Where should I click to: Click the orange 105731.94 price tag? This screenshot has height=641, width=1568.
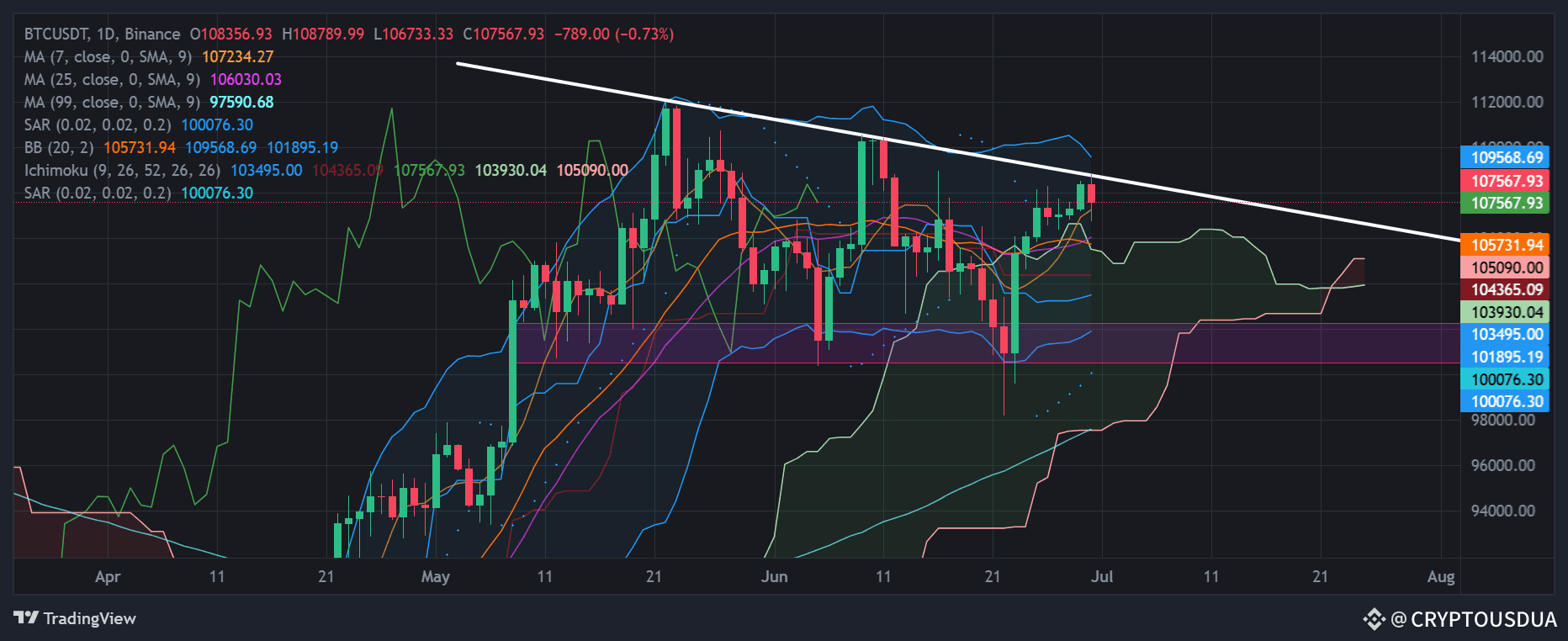coord(1507,245)
